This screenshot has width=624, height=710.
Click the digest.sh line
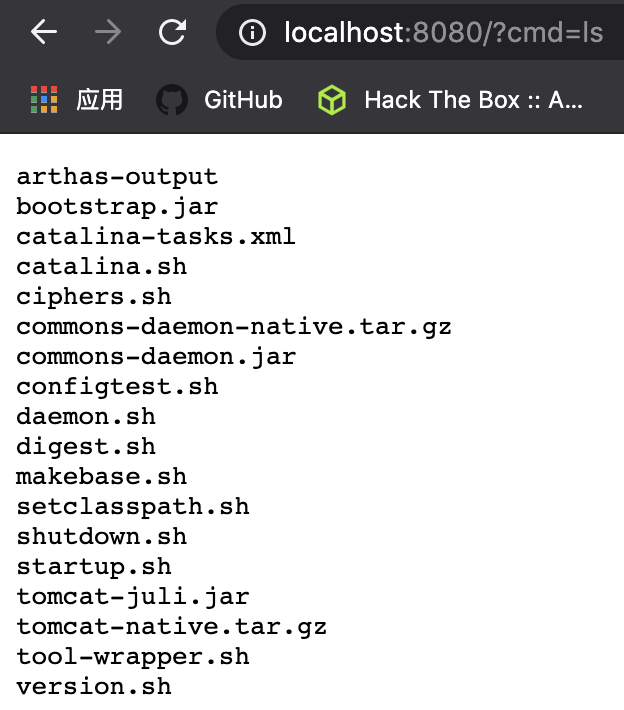tap(86, 447)
